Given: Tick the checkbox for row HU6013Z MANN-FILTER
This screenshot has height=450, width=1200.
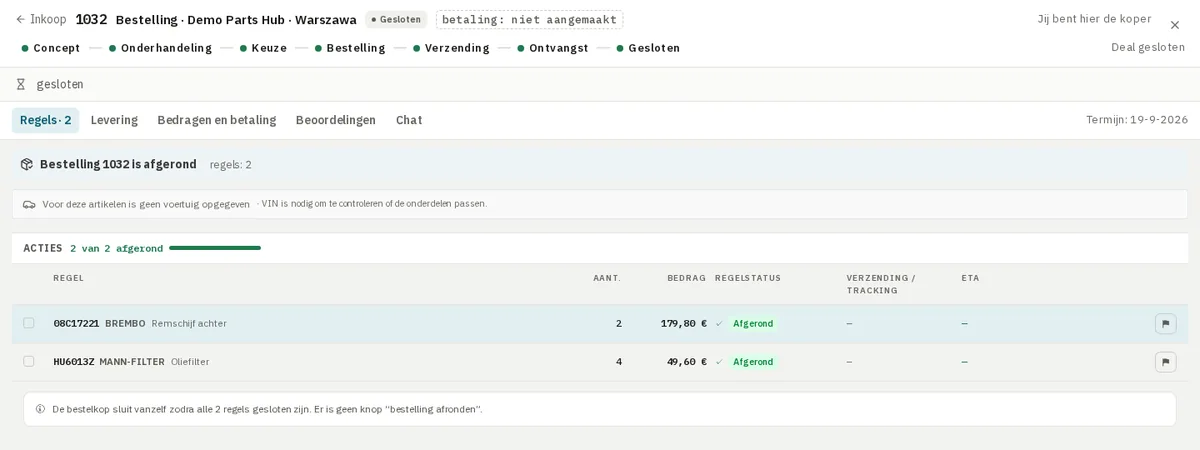Looking at the screenshot, I should pyautogui.click(x=29, y=361).
